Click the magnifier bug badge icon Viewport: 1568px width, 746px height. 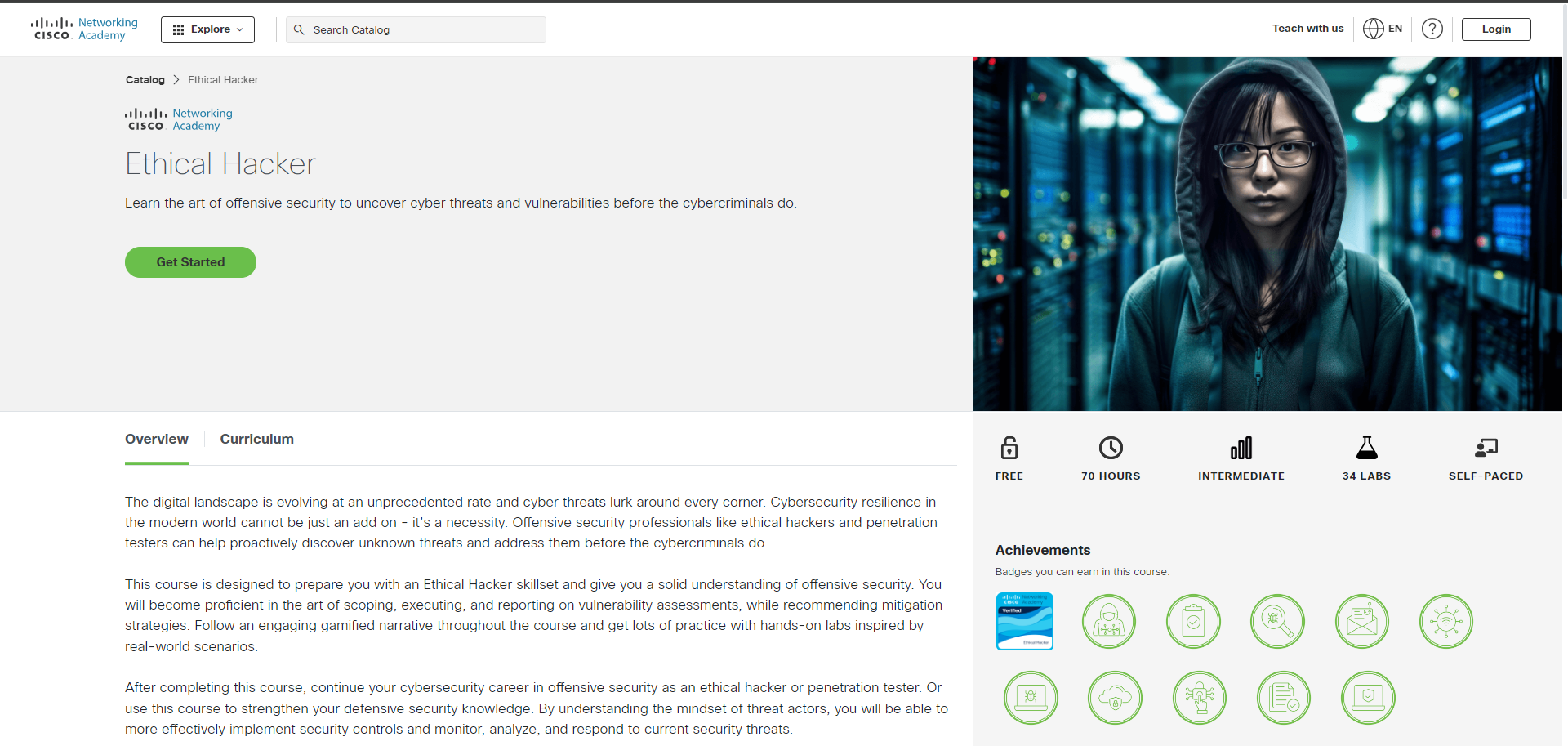coord(1277,621)
